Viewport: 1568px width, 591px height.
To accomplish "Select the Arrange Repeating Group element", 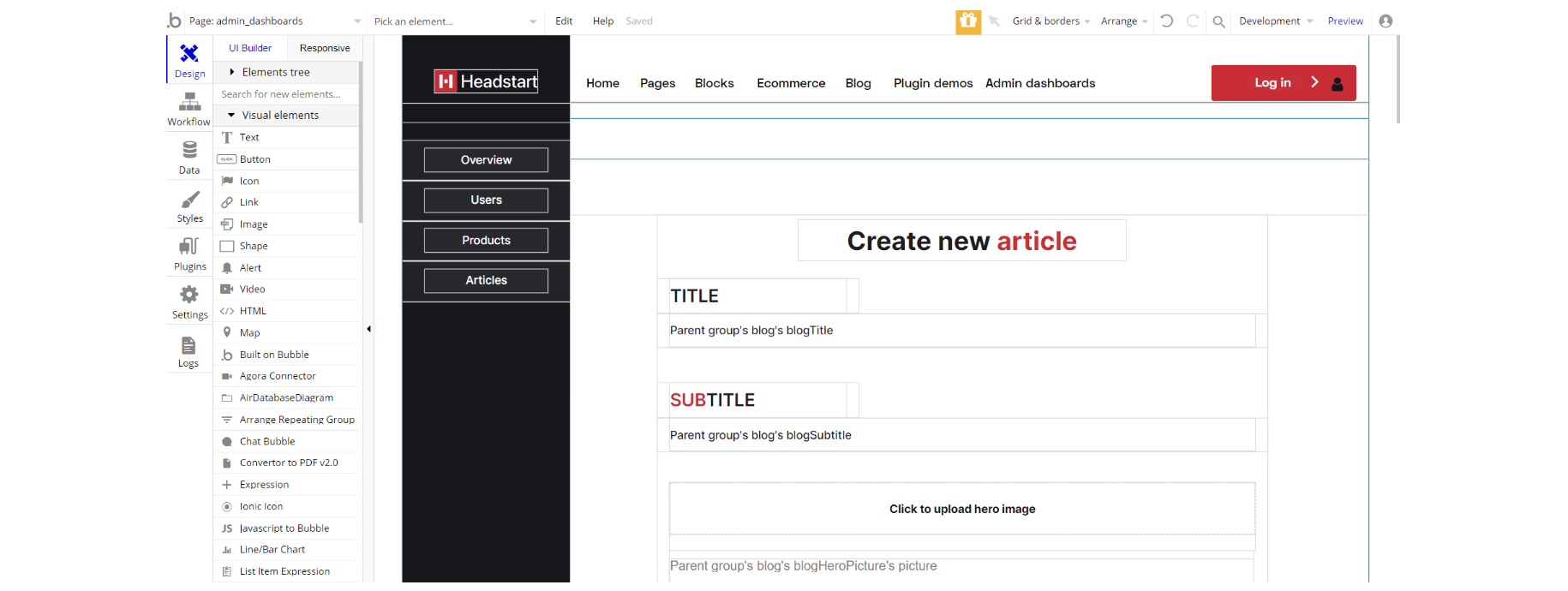I will [287, 420].
